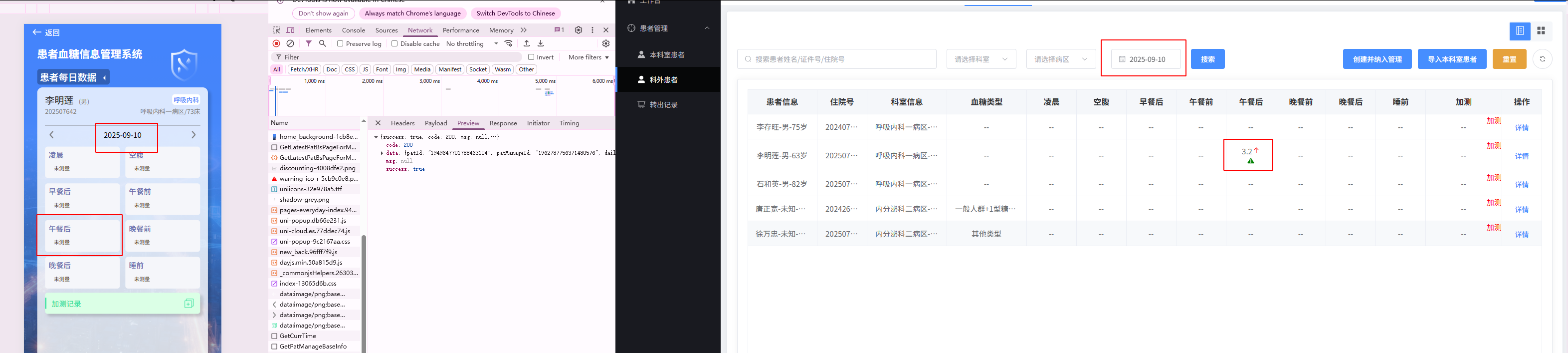Open 详情 for 李明莲-男-63岁
Screen dimensions: 1568x353
[x=1522, y=156]
